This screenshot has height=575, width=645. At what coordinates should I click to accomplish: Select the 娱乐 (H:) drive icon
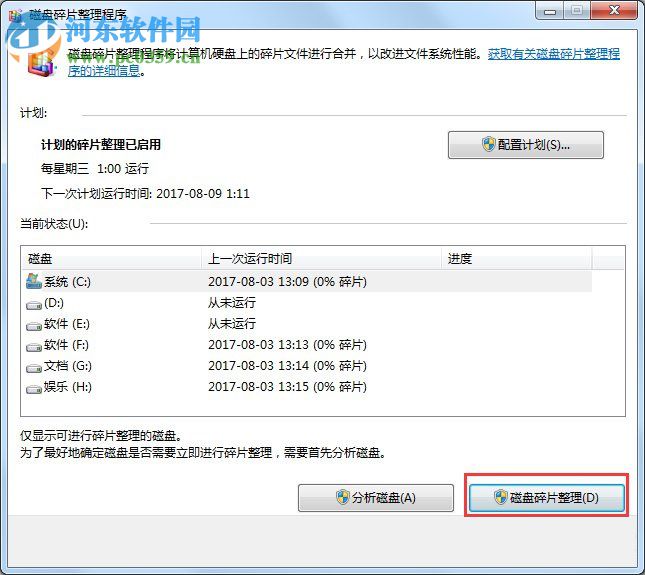(34, 389)
